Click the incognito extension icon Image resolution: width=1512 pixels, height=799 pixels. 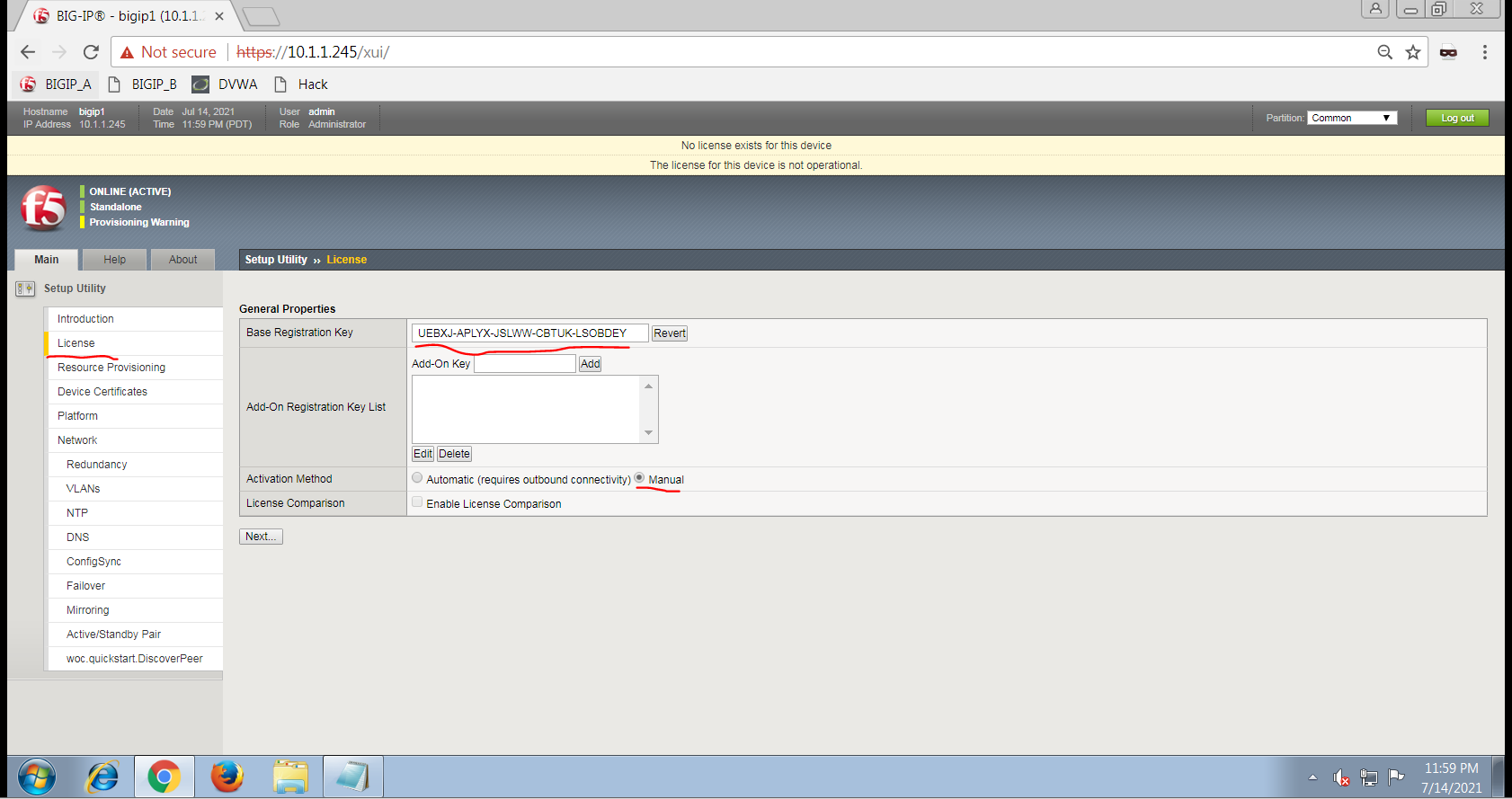(x=1448, y=52)
